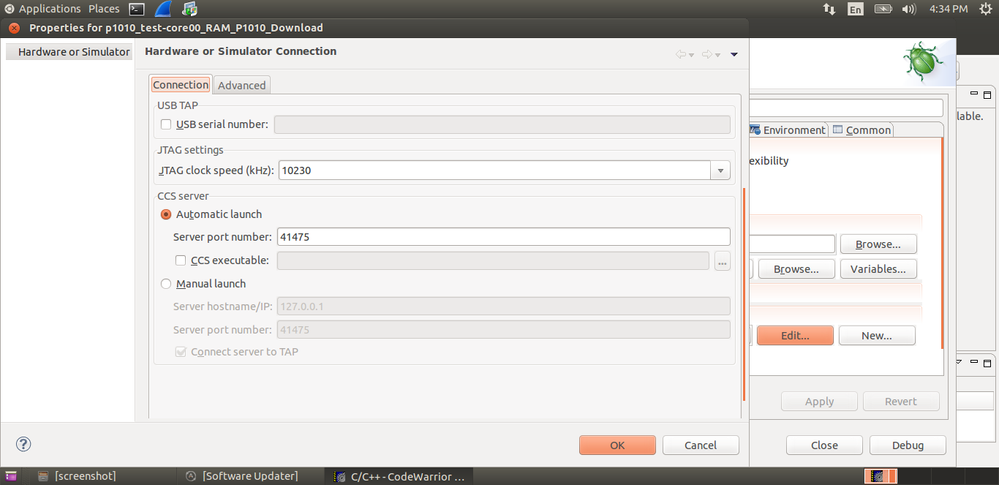This screenshot has height=485, width=999.
Task: Click the Manual launch Server port number field
Action: click(503, 330)
